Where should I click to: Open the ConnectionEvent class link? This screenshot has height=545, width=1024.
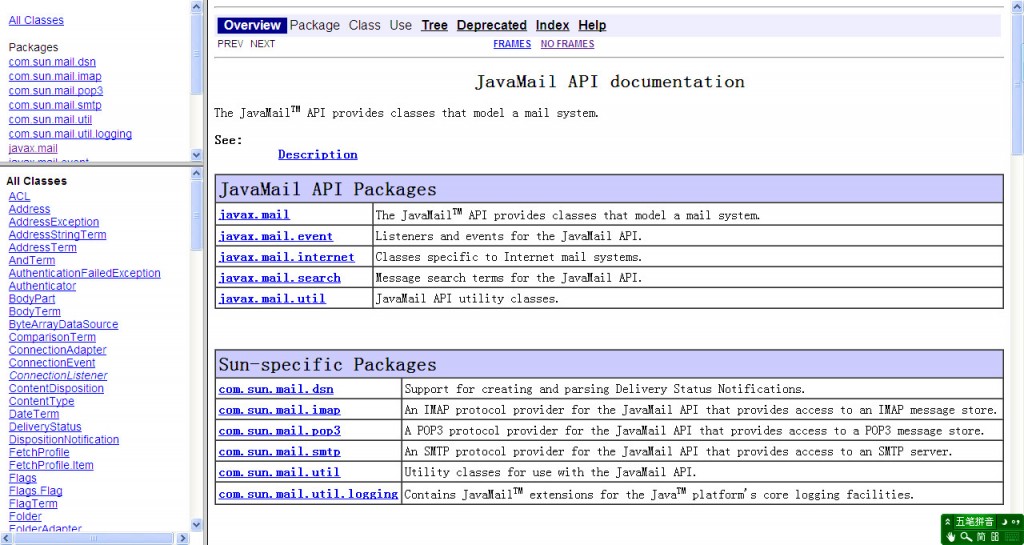point(52,362)
